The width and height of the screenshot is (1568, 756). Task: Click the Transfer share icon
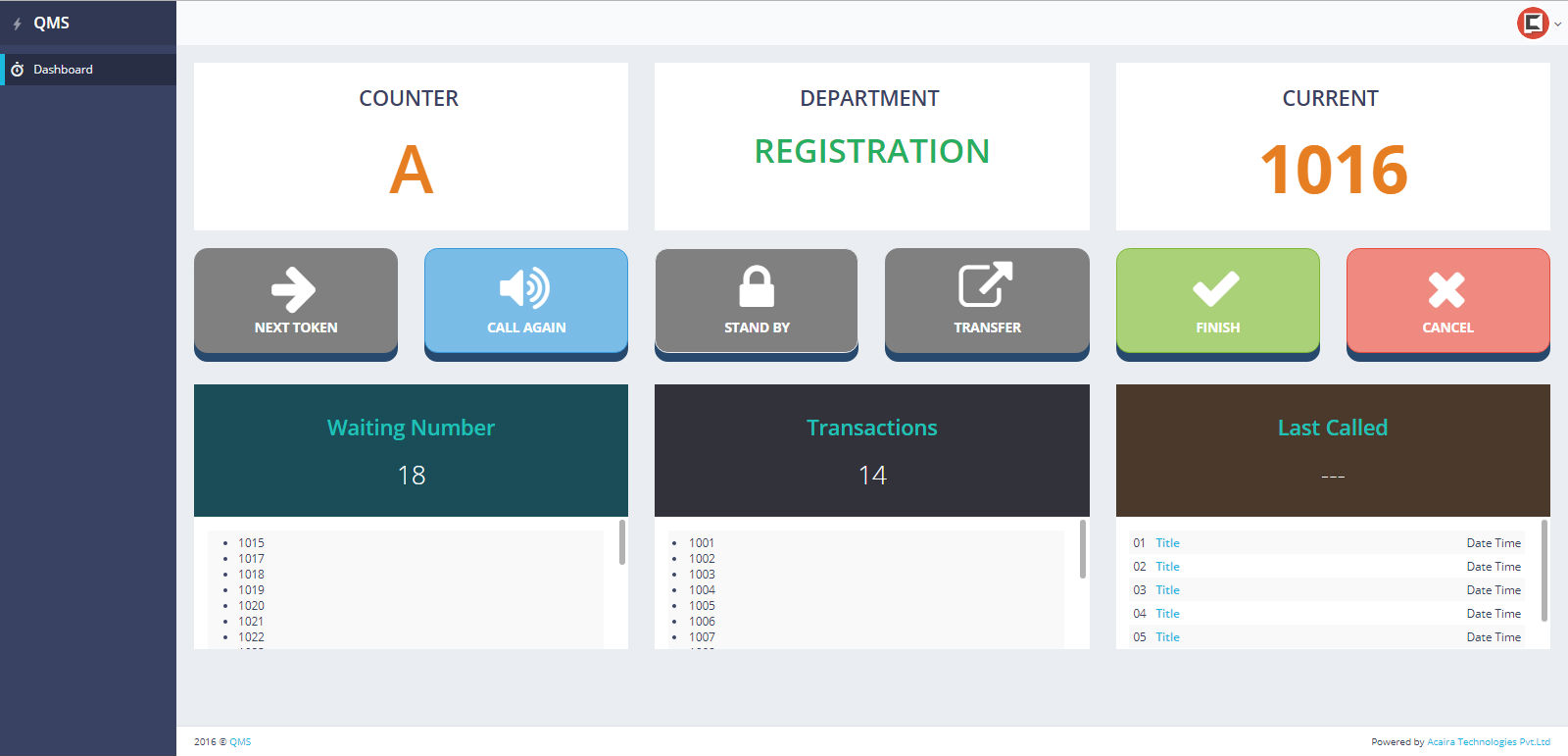coord(985,285)
